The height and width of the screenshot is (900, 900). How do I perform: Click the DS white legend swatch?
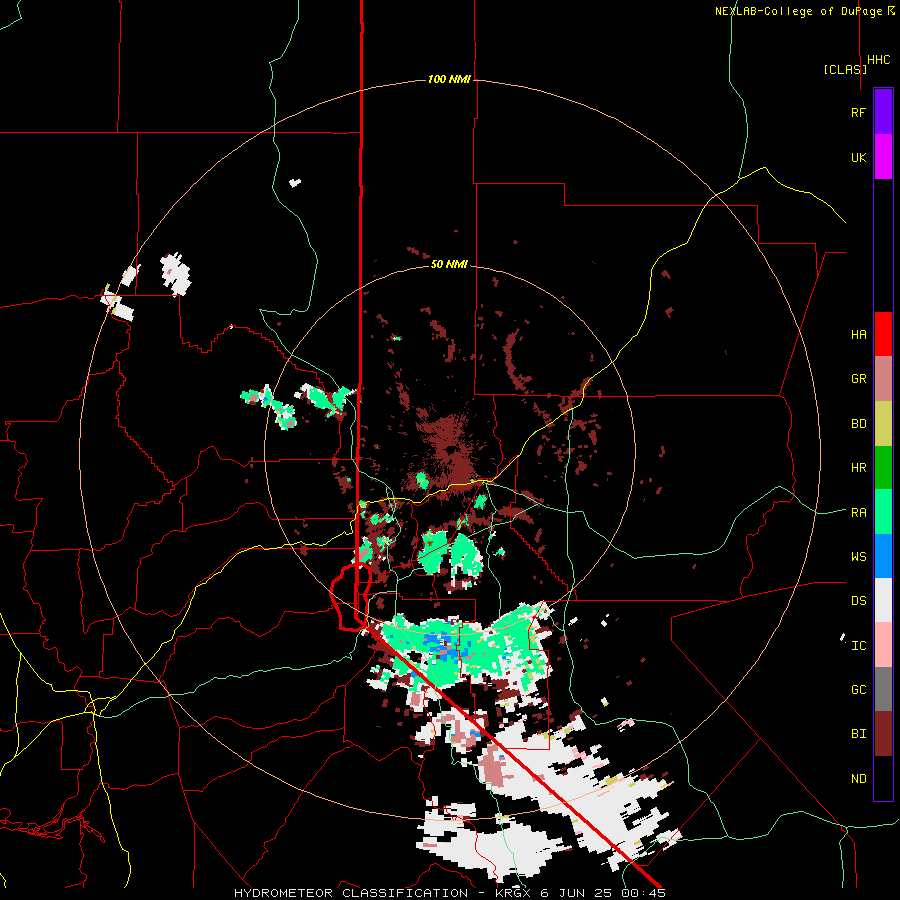[x=883, y=600]
